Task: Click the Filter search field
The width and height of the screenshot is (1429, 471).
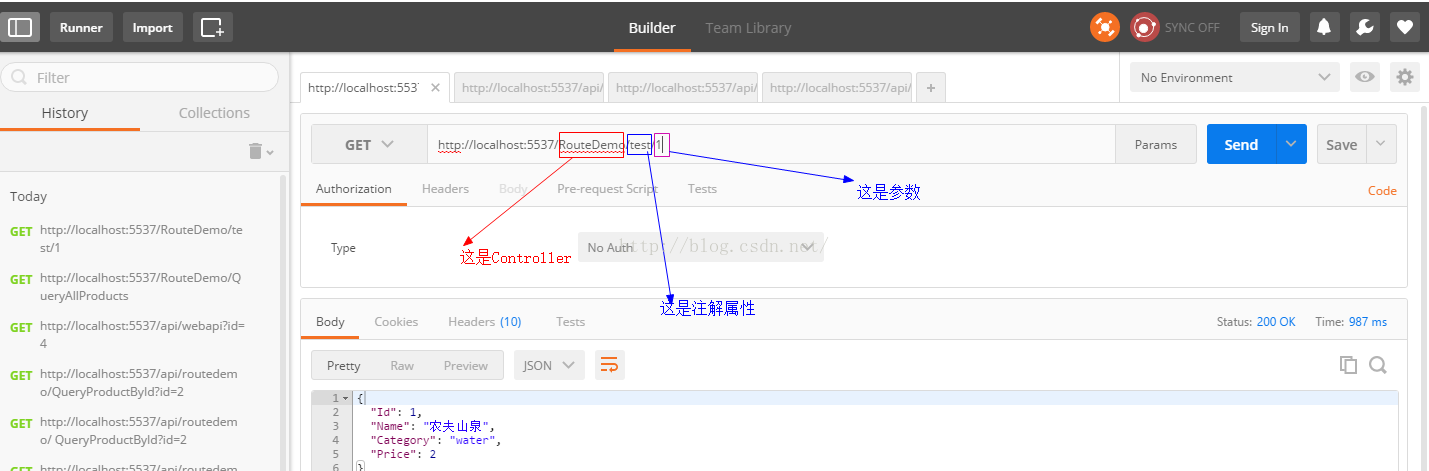Action: [140, 77]
